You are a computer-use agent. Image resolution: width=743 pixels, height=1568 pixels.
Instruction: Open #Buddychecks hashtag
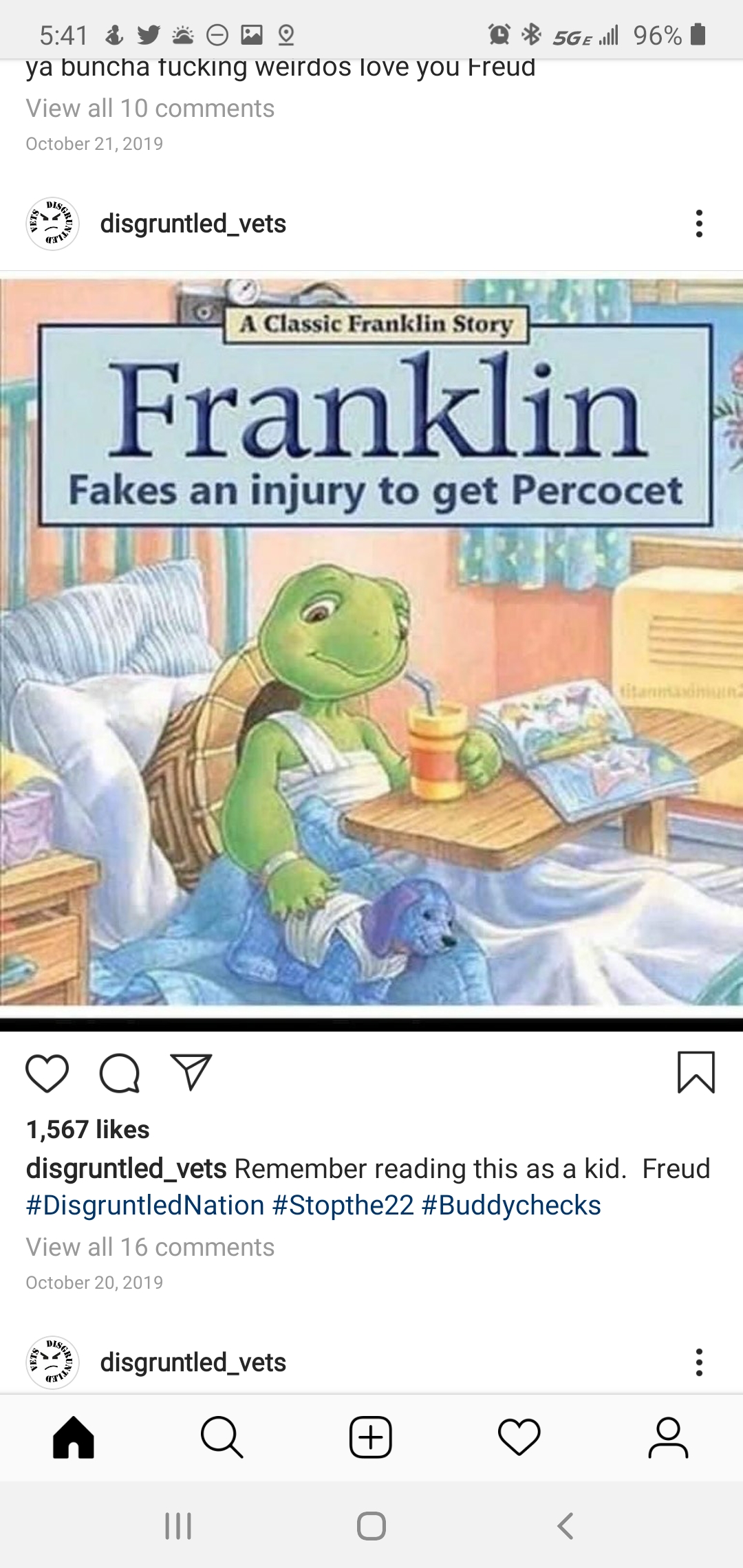tap(511, 1205)
